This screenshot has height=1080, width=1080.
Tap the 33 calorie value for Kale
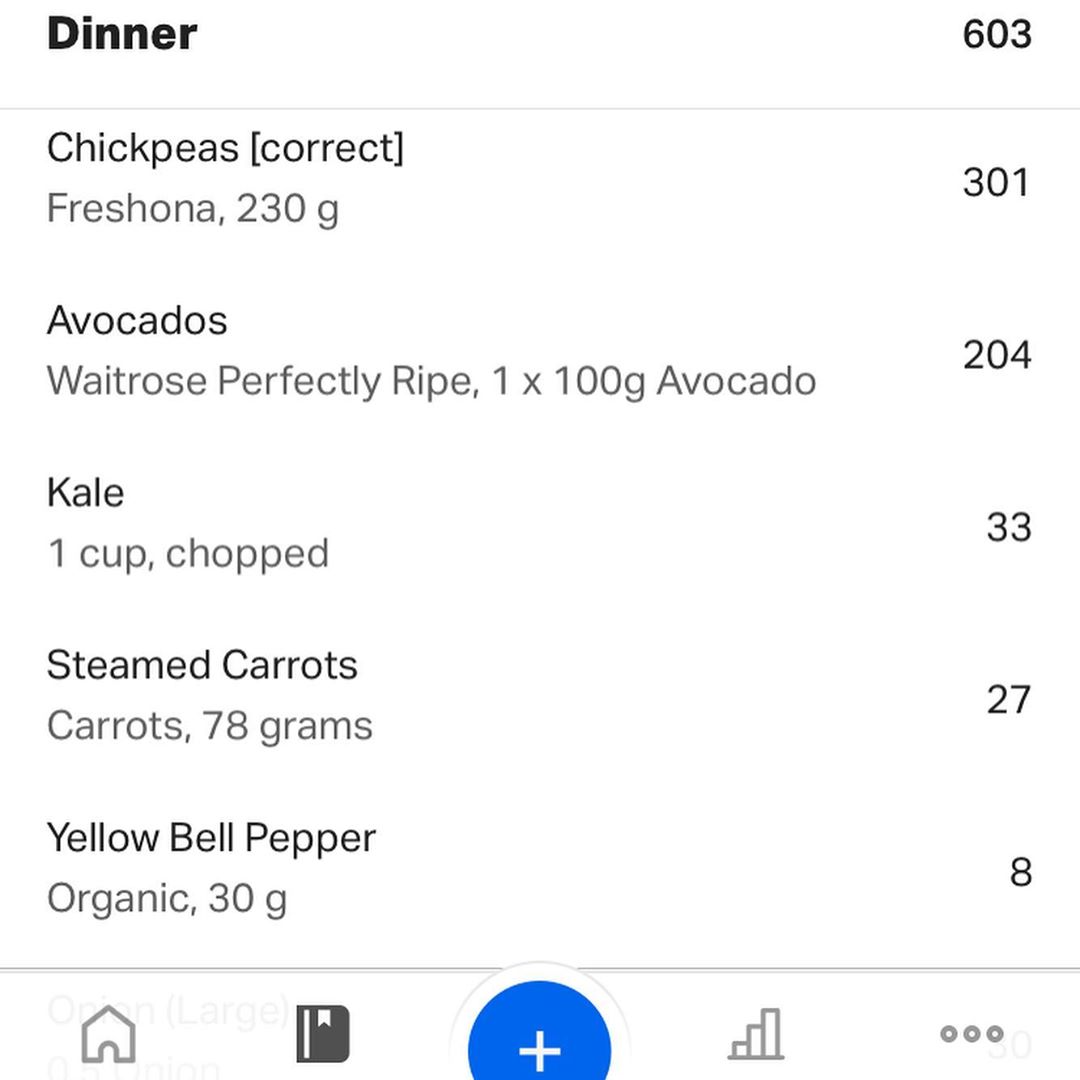(1009, 527)
